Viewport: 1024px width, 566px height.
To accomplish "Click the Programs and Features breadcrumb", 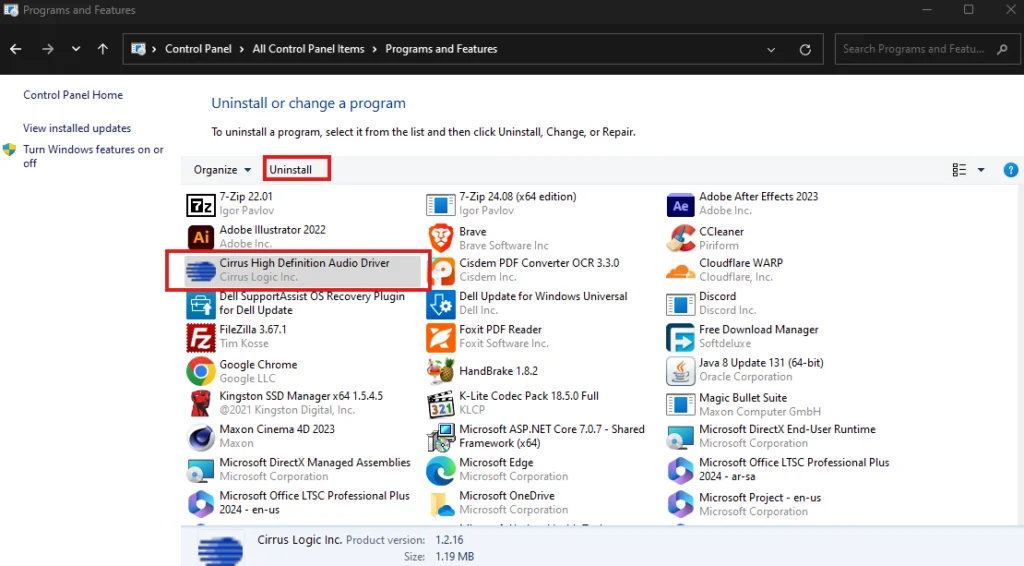I will click(441, 49).
